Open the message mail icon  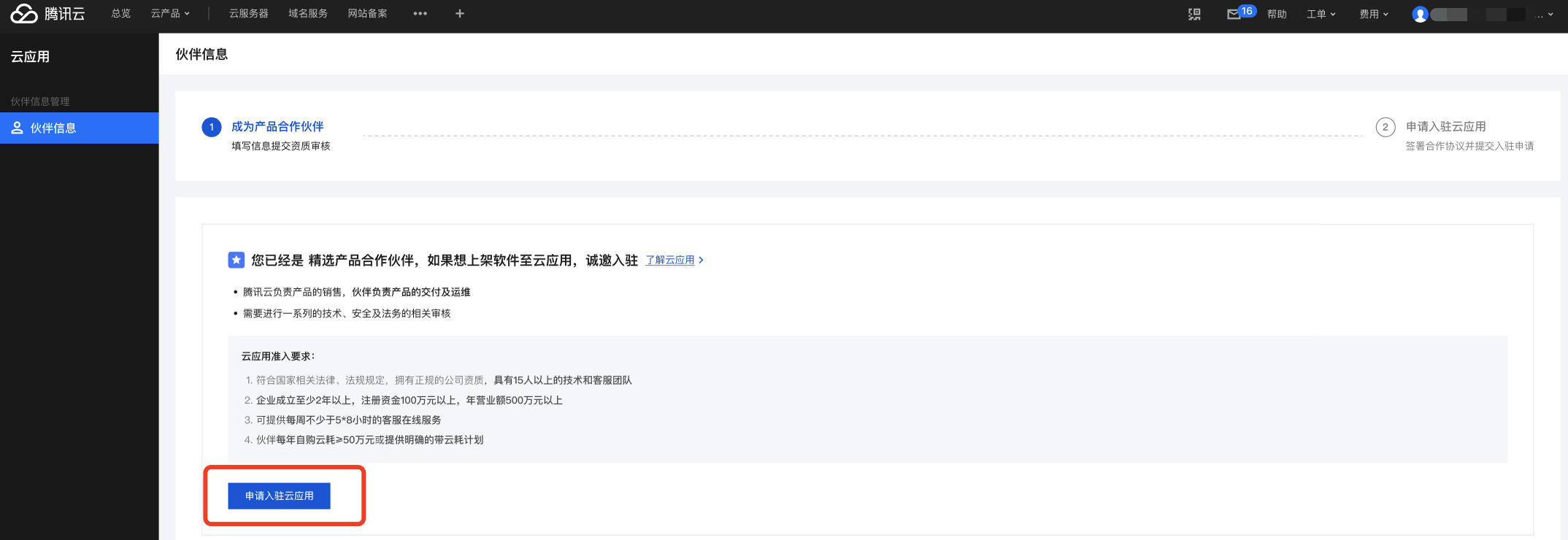1234,15
